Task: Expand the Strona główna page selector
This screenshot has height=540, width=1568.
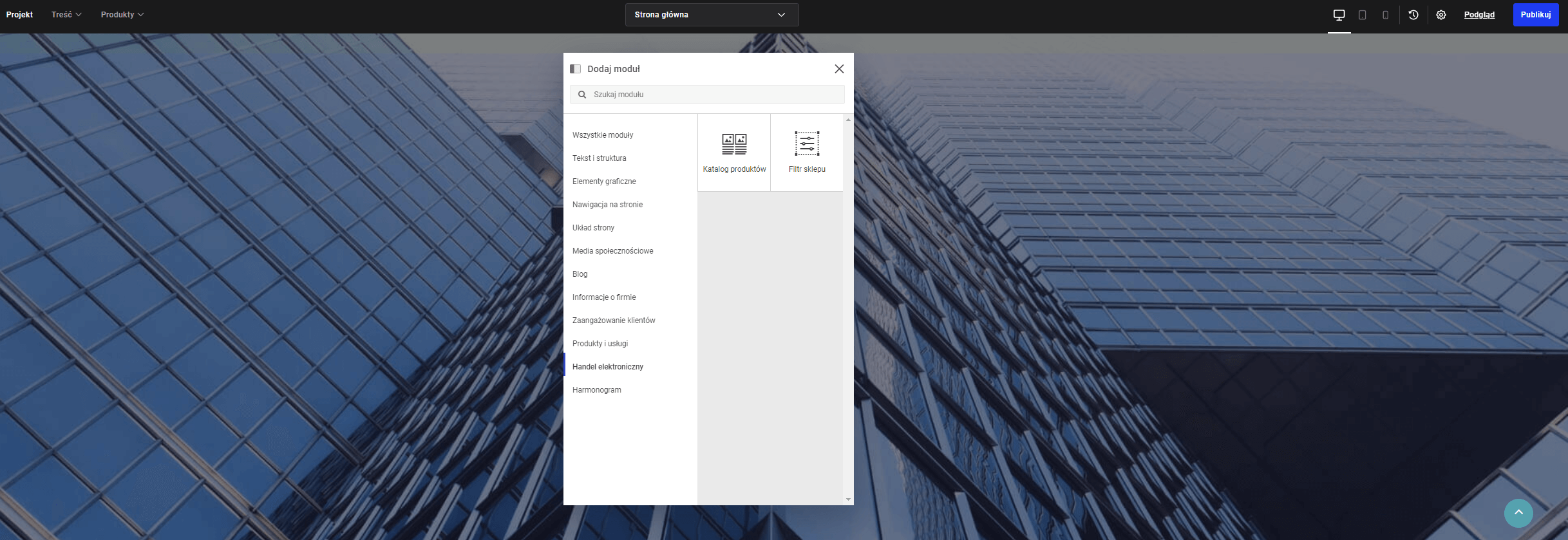Action: click(712, 15)
